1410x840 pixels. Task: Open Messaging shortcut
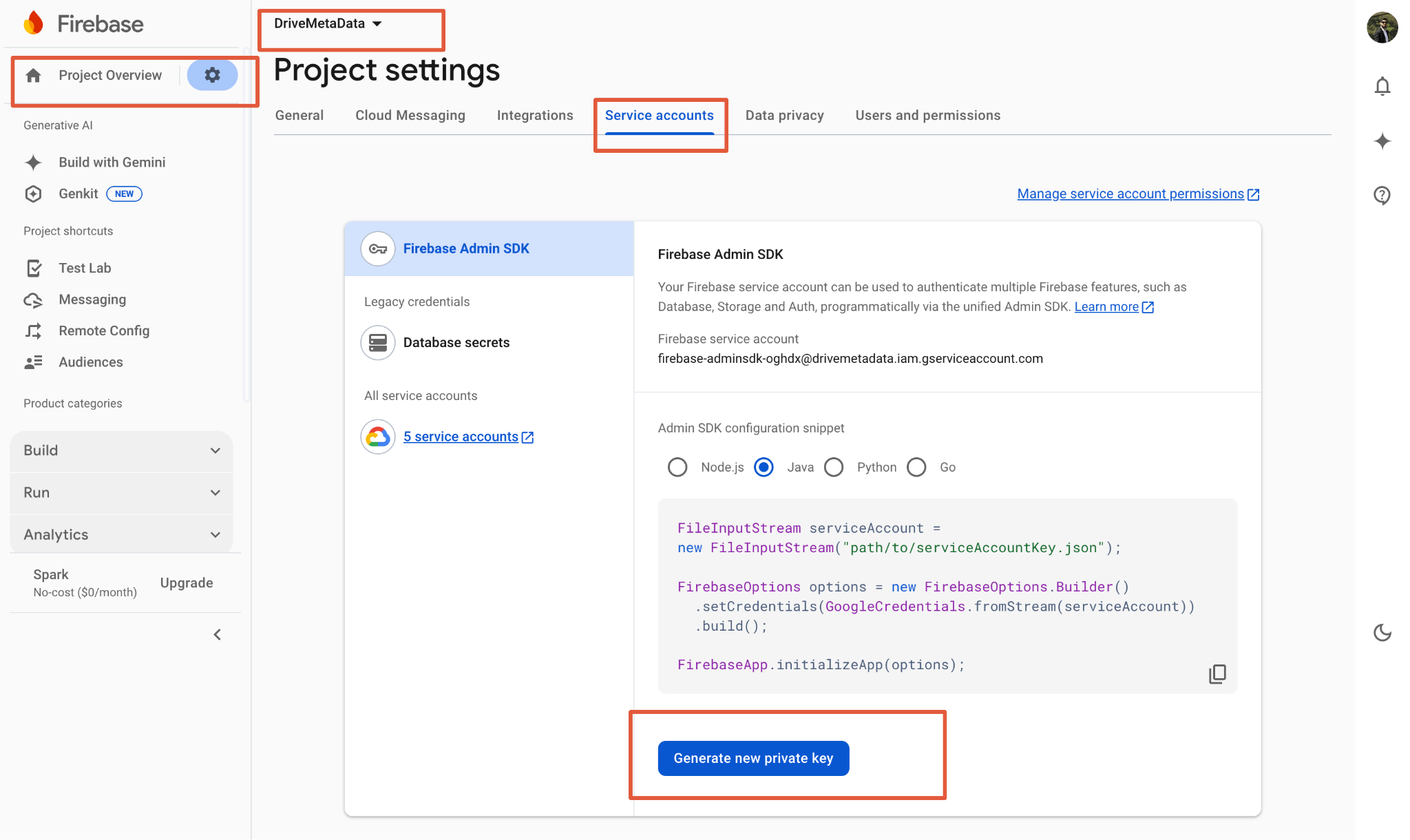click(x=92, y=300)
